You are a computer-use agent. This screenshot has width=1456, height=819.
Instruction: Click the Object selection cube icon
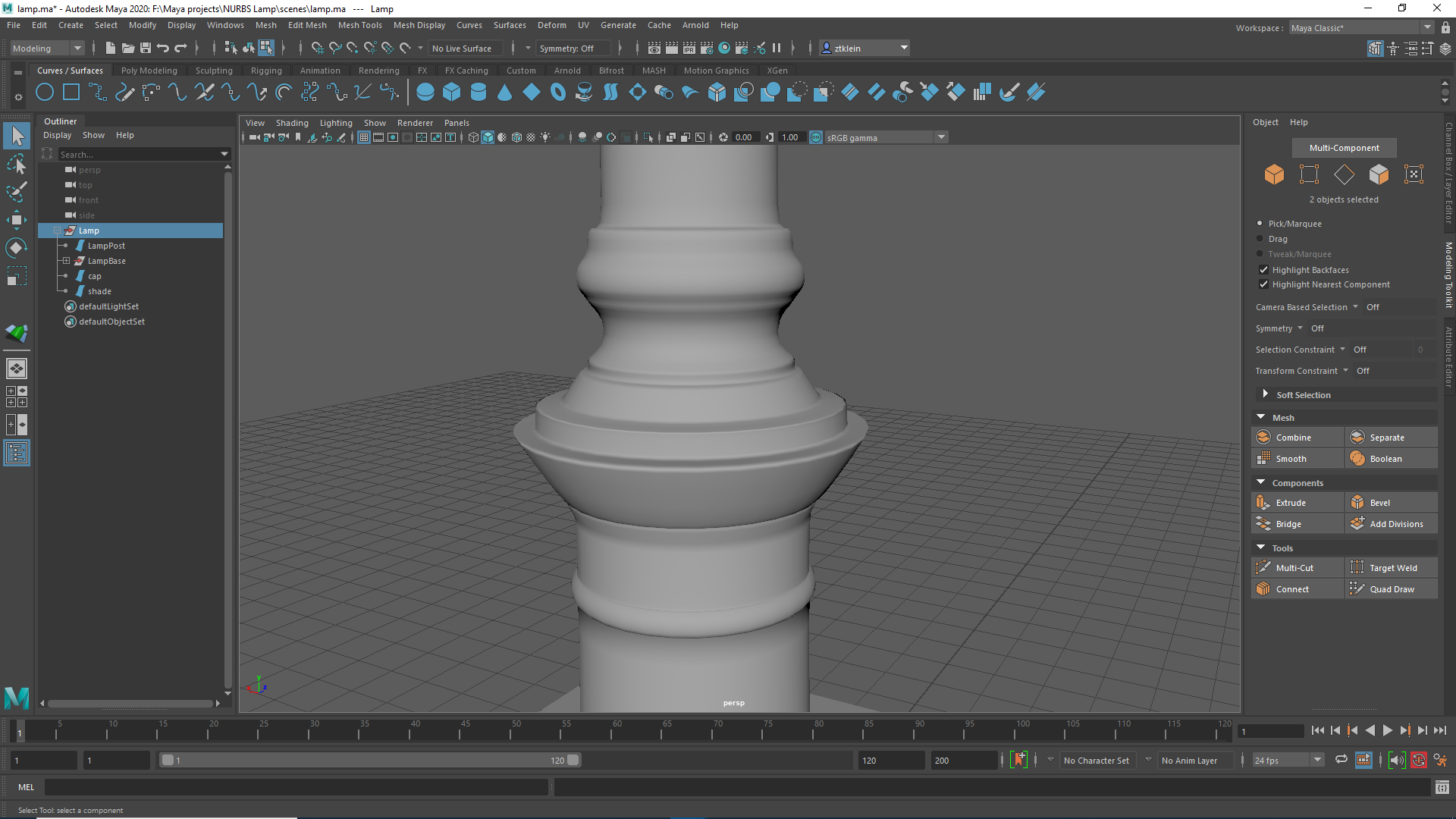pyautogui.click(x=1274, y=174)
